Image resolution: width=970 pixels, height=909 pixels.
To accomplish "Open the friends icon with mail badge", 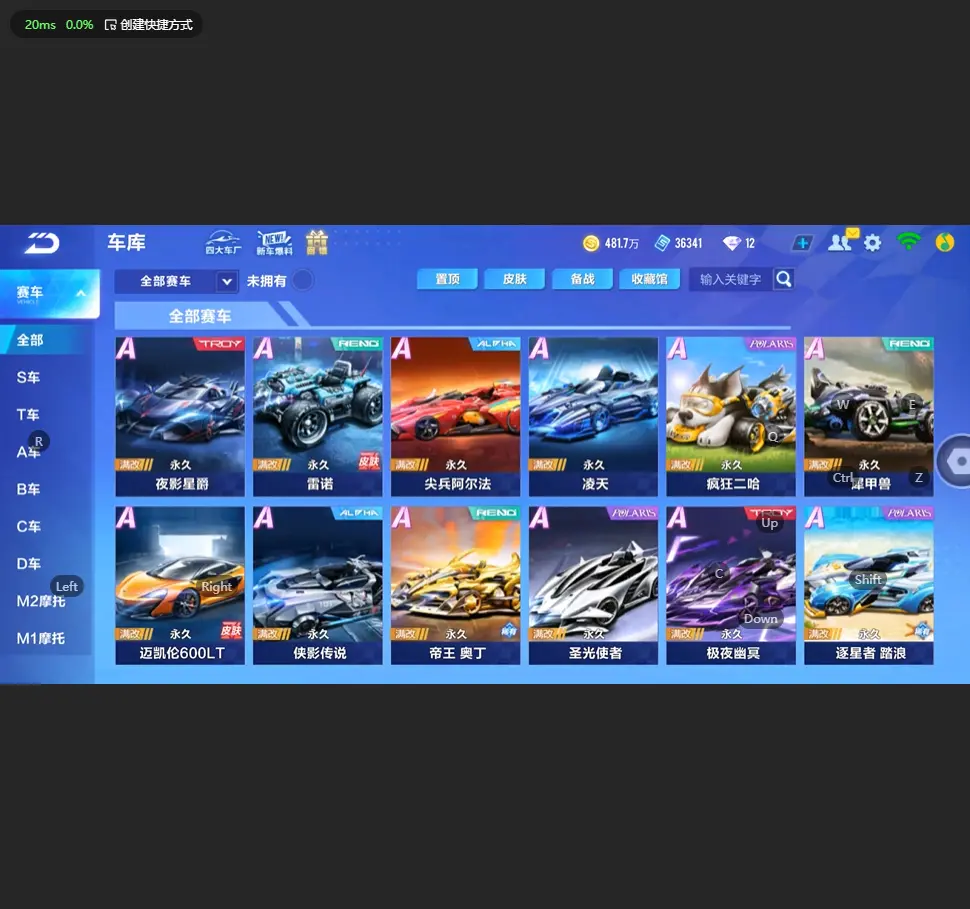I will point(843,241).
